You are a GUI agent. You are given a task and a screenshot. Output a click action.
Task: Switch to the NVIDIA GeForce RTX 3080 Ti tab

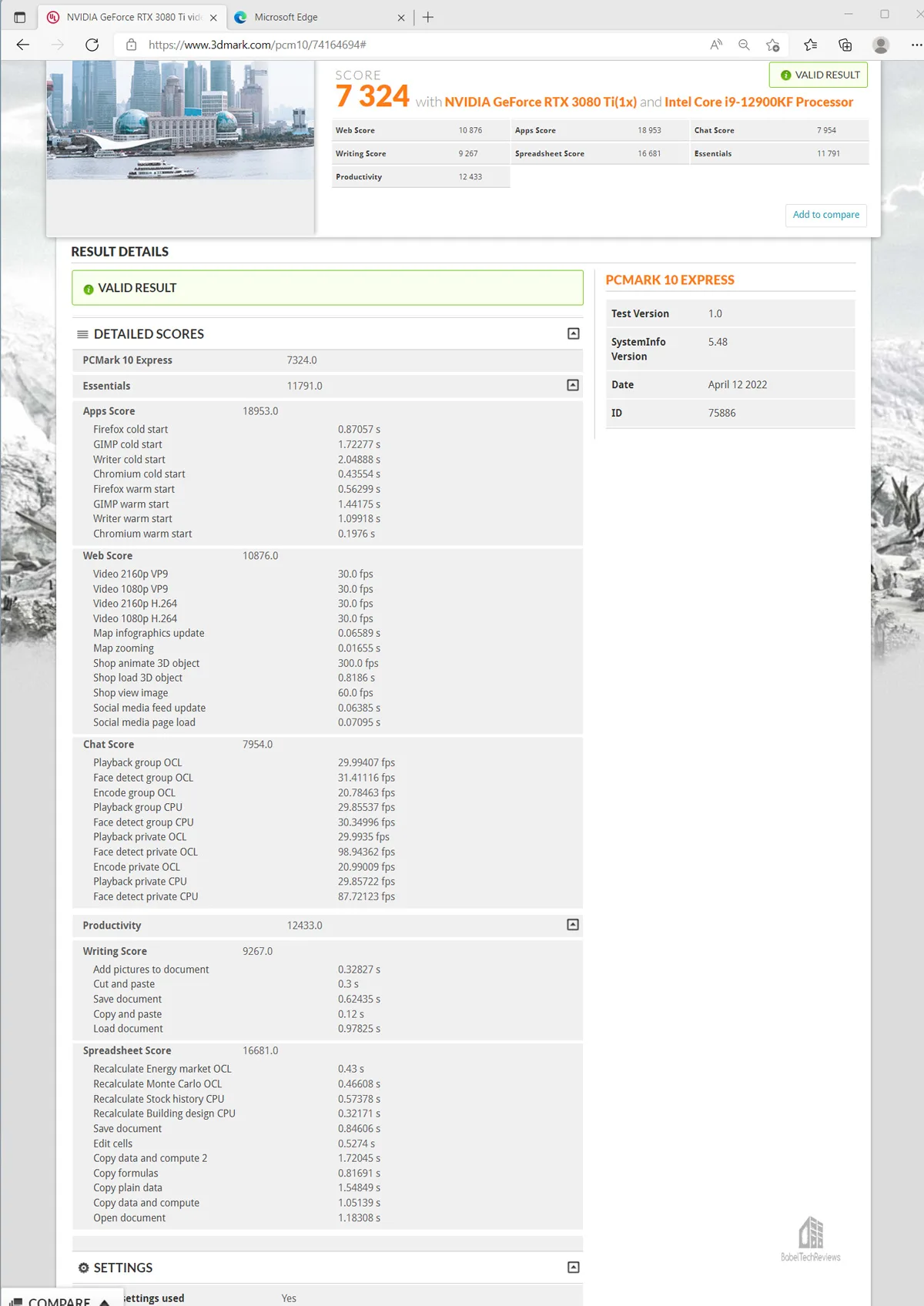coord(132,17)
